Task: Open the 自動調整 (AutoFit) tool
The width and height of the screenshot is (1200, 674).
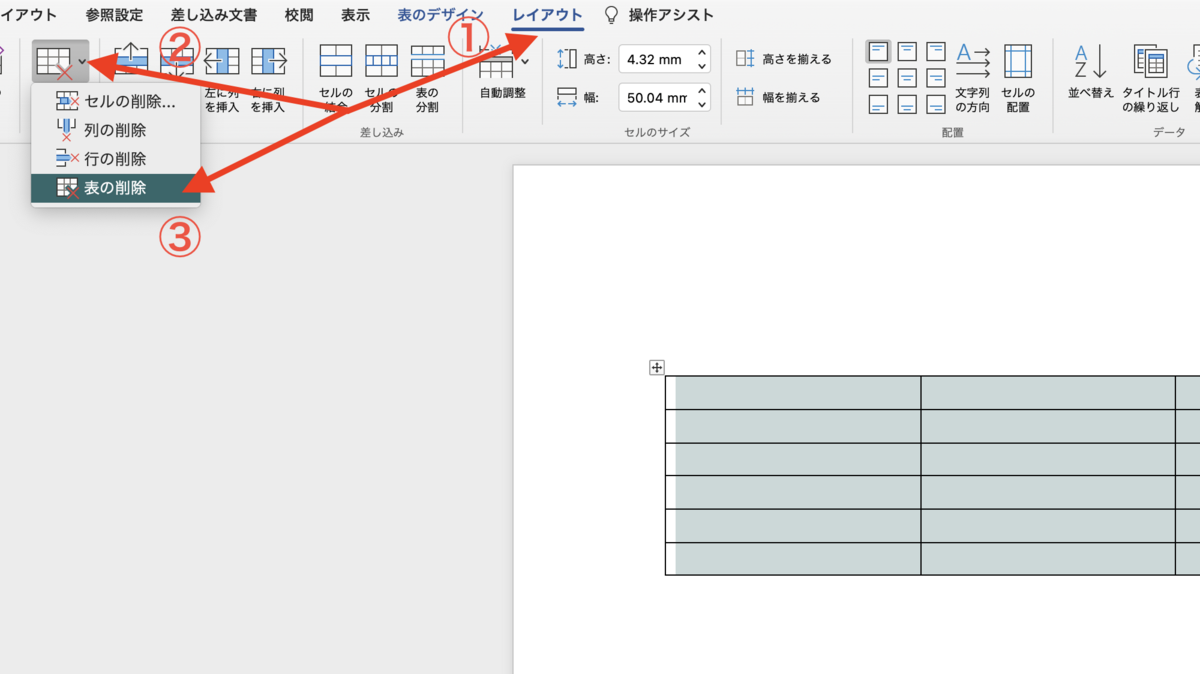Action: point(498,66)
